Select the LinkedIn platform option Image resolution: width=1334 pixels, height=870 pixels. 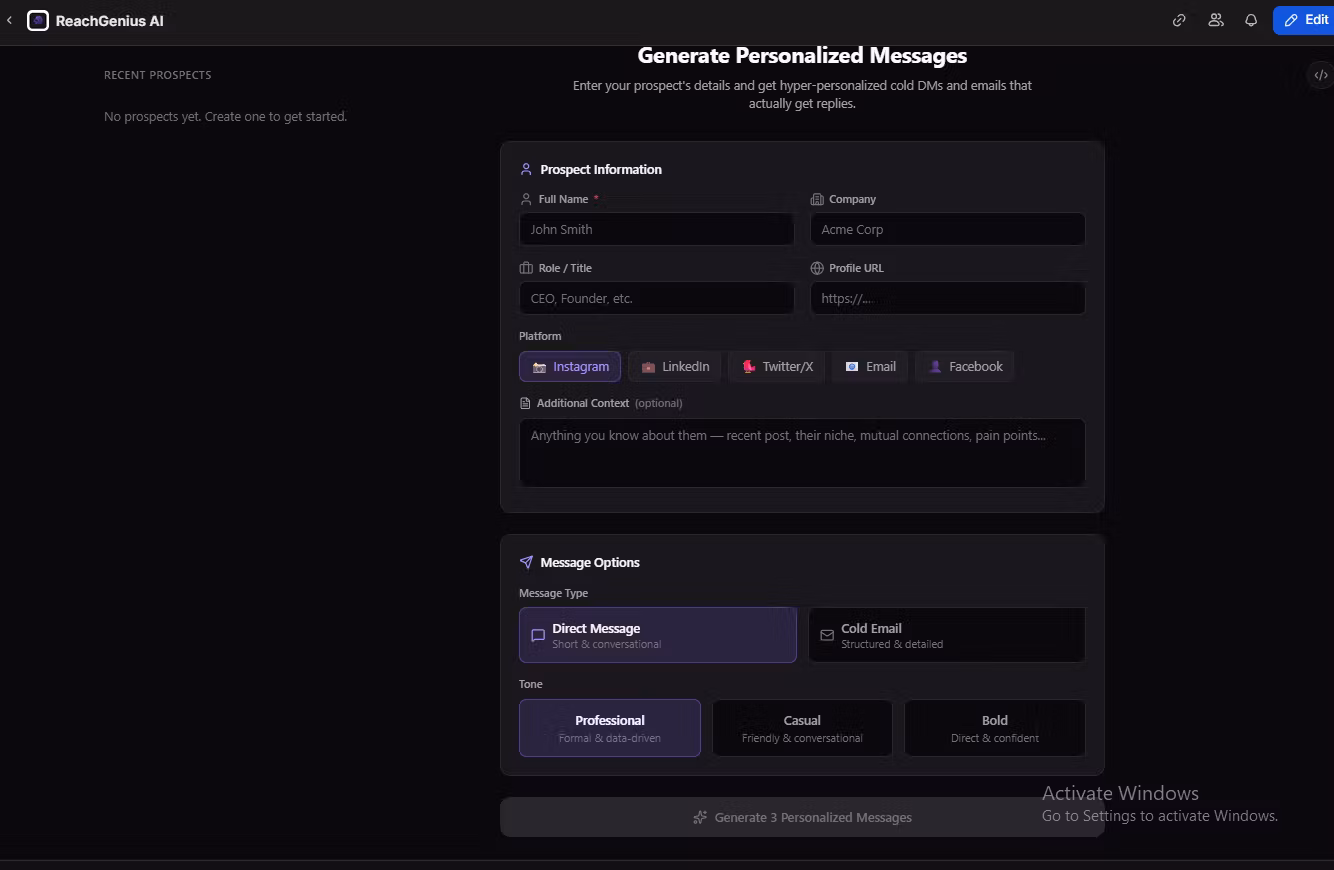coord(675,367)
